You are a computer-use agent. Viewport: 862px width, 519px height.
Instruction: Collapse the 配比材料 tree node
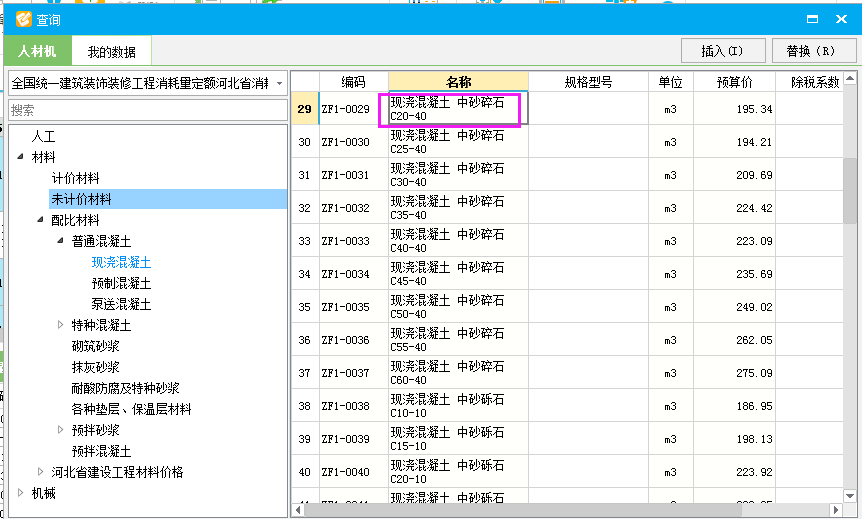click(x=41, y=220)
